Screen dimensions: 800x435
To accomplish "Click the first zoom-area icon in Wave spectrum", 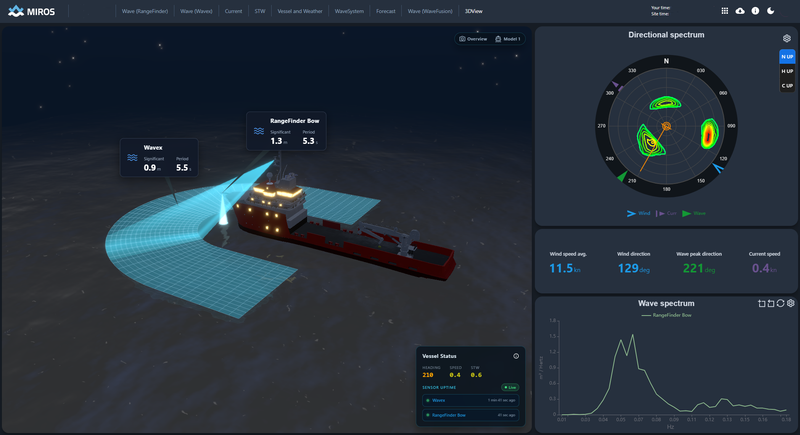I will click(762, 303).
